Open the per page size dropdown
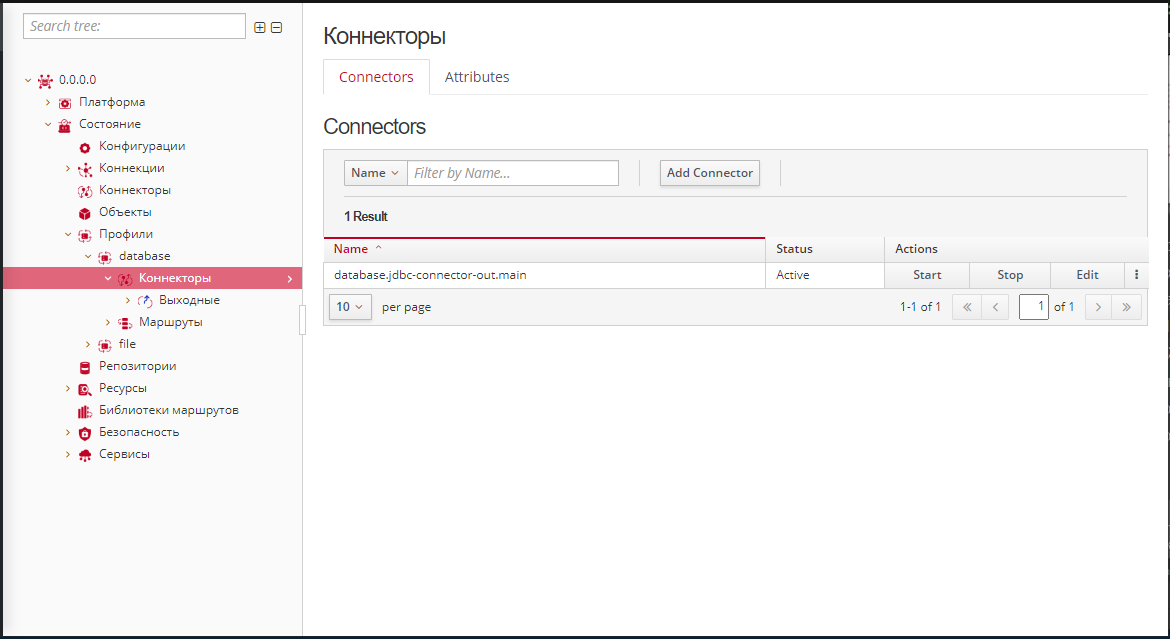1170x639 pixels. pyautogui.click(x=350, y=306)
